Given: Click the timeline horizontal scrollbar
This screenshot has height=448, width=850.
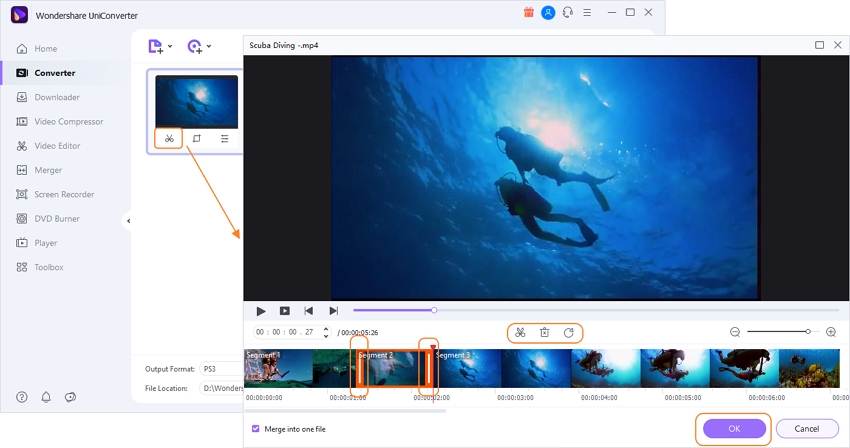Looking at the screenshot, I should pos(345,411).
